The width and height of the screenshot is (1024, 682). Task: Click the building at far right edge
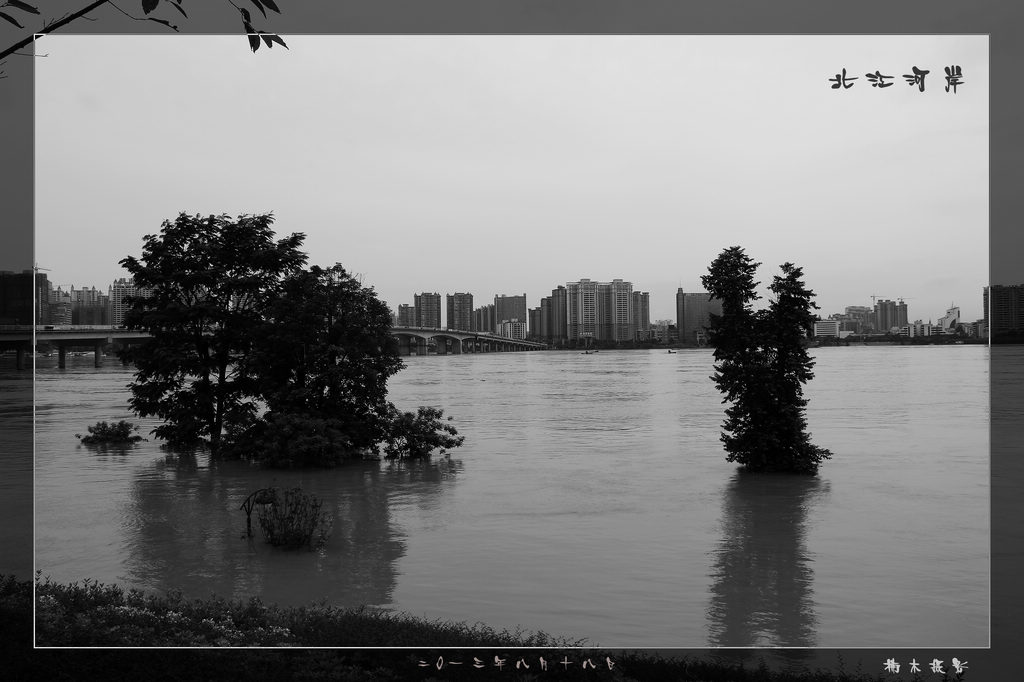[x=1003, y=310]
